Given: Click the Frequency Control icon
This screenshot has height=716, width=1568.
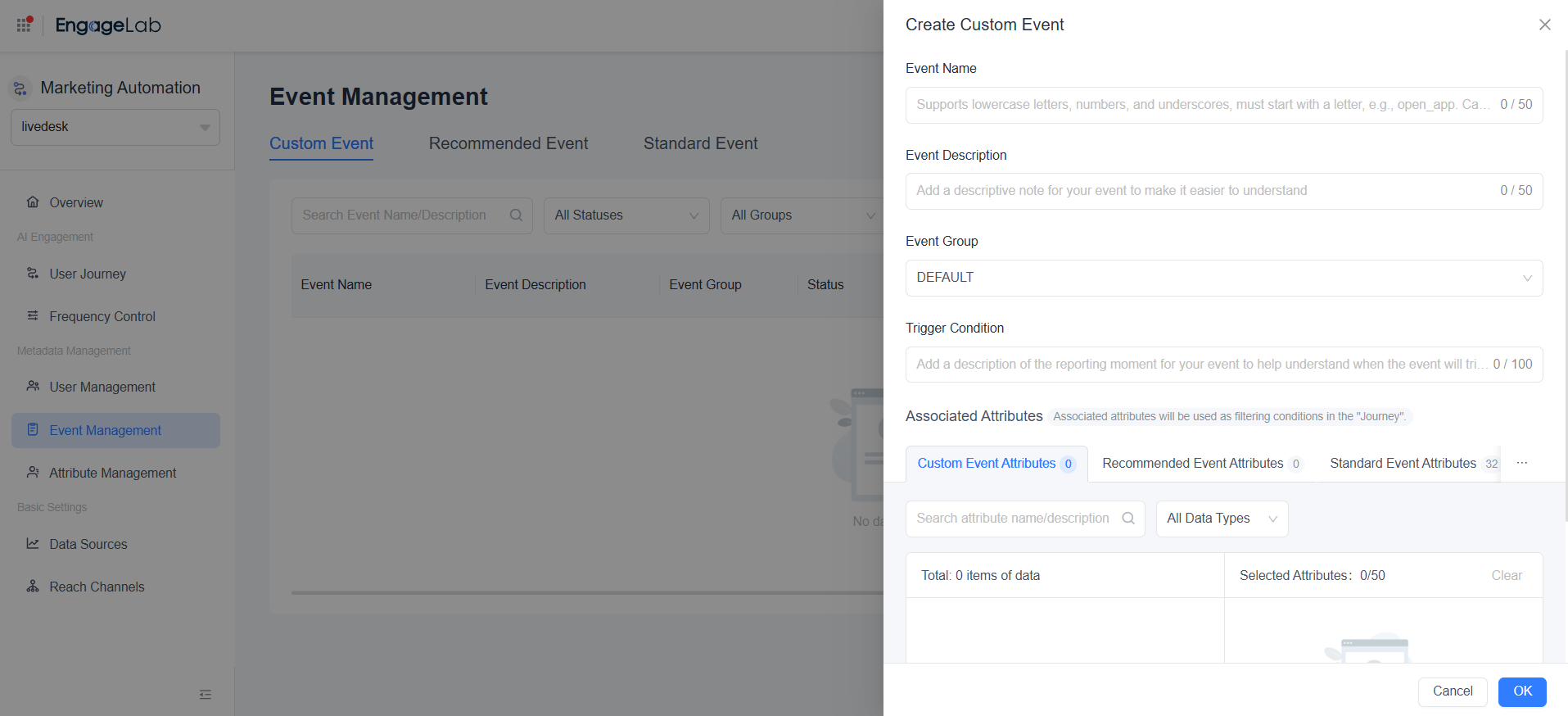Looking at the screenshot, I should [x=33, y=316].
